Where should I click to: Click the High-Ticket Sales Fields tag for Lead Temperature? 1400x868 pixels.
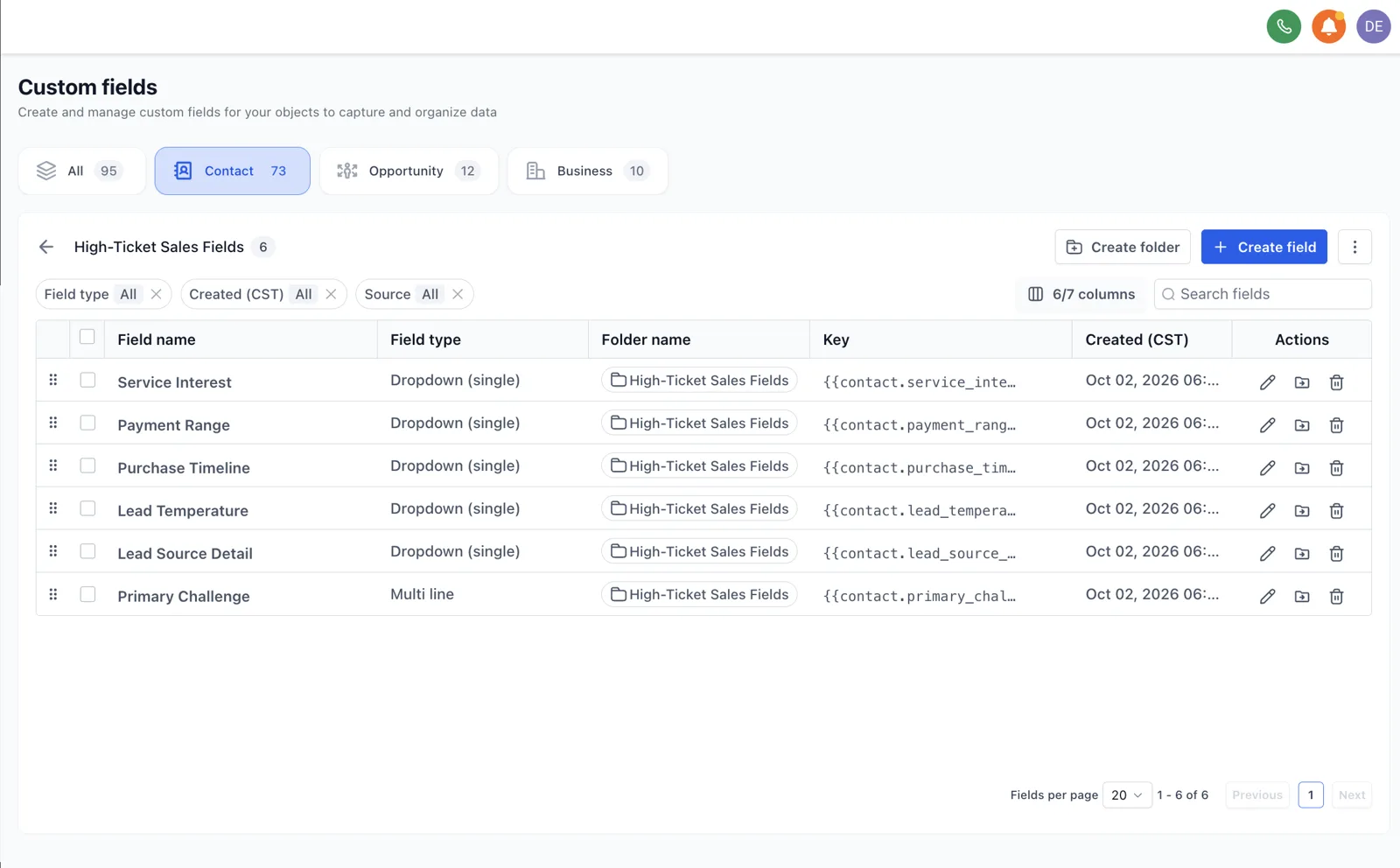click(699, 508)
